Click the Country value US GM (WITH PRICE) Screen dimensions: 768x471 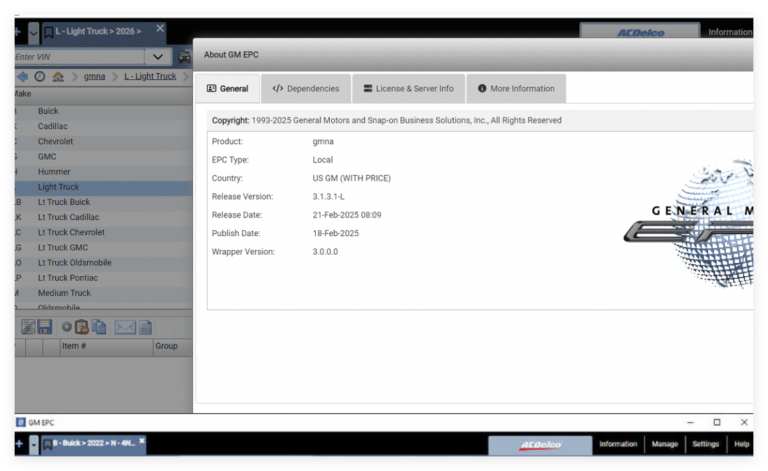point(351,178)
